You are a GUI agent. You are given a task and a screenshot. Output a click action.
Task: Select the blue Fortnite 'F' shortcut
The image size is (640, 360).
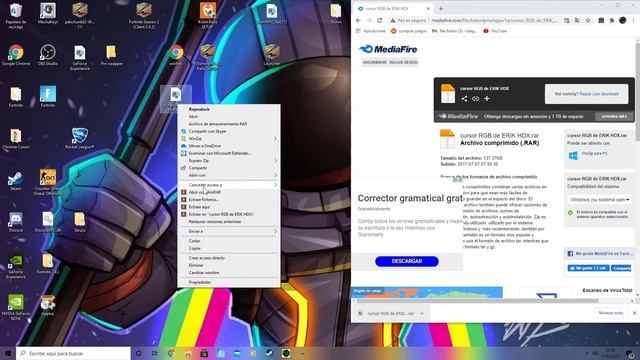tap(48, 96)
